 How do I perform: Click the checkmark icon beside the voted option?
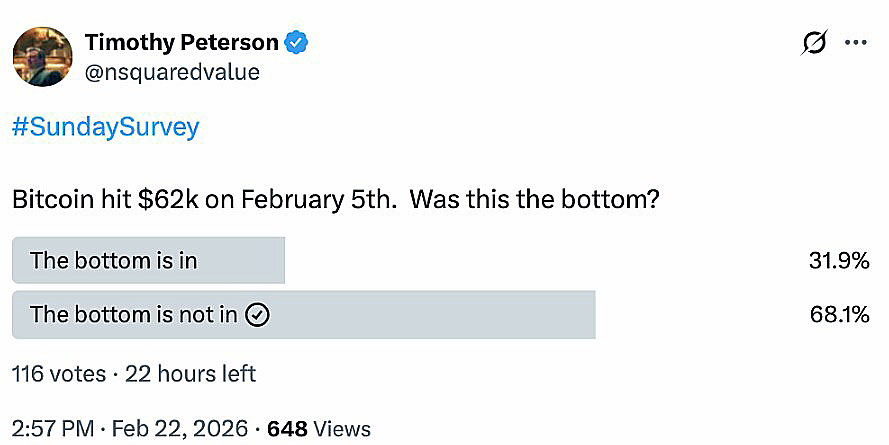point(258,315)
